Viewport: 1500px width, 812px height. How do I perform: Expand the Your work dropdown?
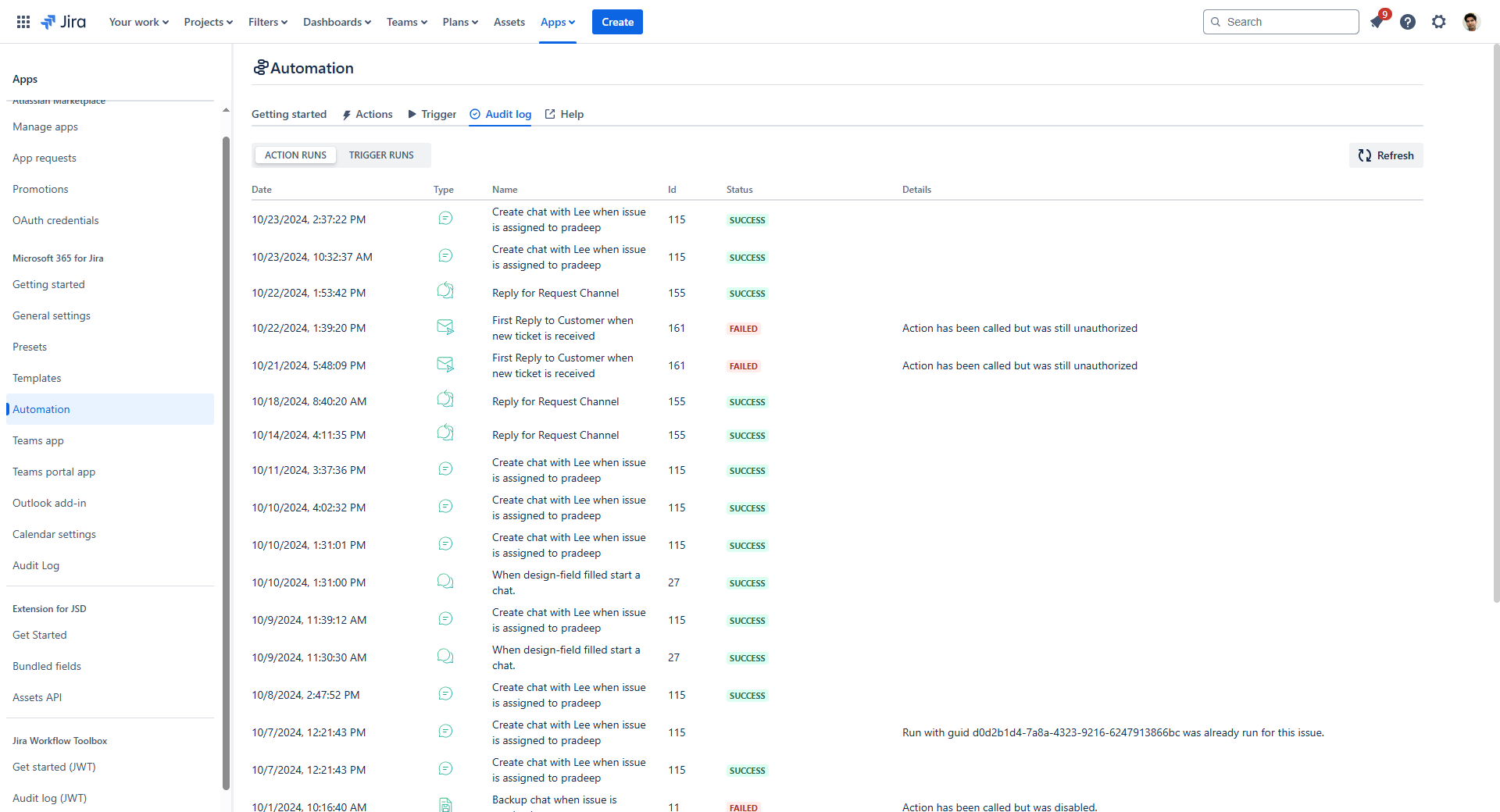138,22
